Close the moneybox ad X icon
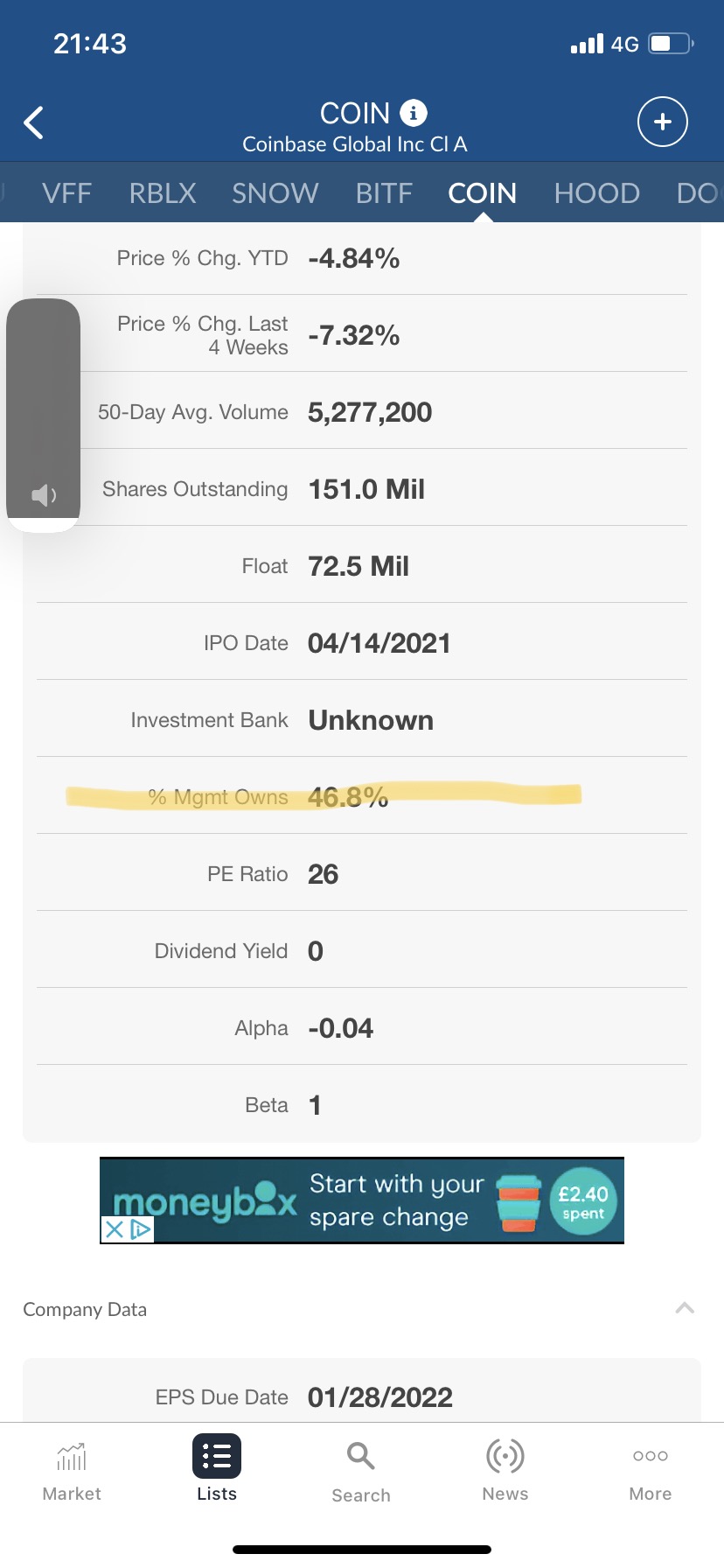Viewport: 724px width, 1568px height. coord(115,1229)
